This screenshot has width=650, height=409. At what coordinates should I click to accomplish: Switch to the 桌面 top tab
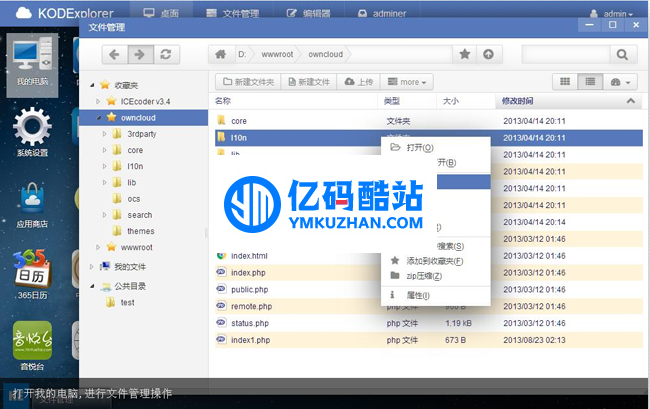(x=161, y=13)
